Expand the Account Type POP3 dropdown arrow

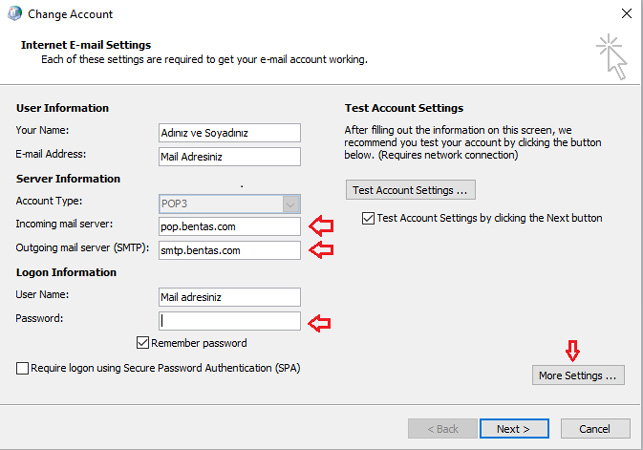tap(291, 204)
